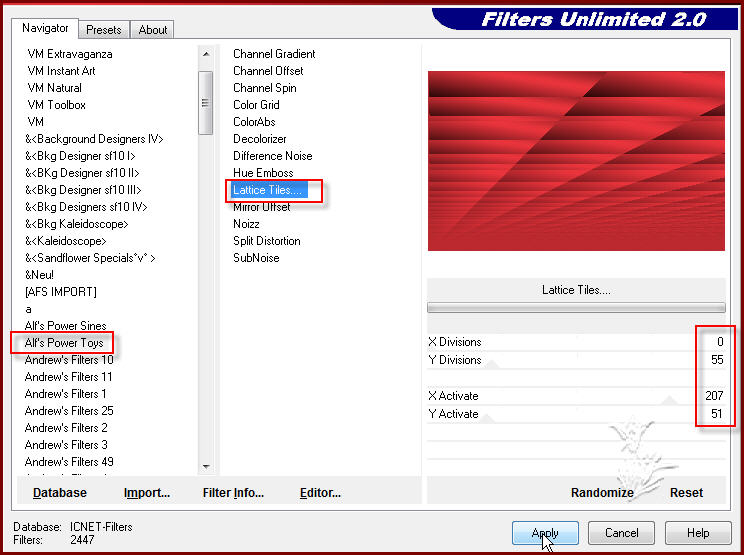The height and width of the screenshot is (555, 744).
Task: Choose the Hue Emboss filter
Action: (x=263, y=173)
